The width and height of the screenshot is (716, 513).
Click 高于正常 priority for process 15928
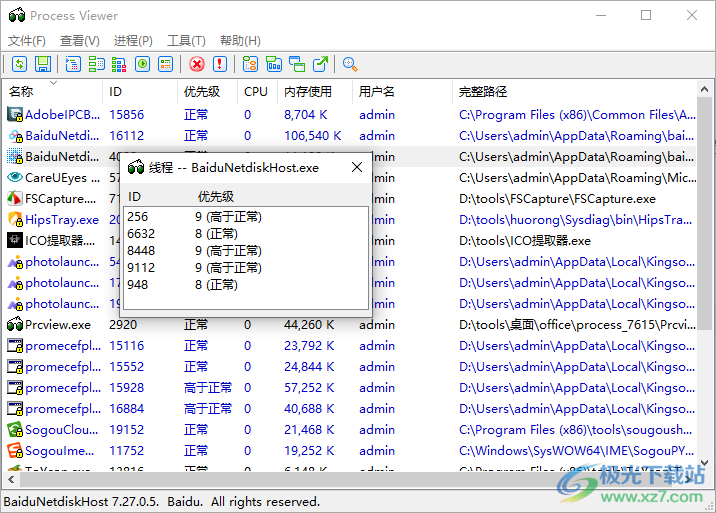(208, 388)
